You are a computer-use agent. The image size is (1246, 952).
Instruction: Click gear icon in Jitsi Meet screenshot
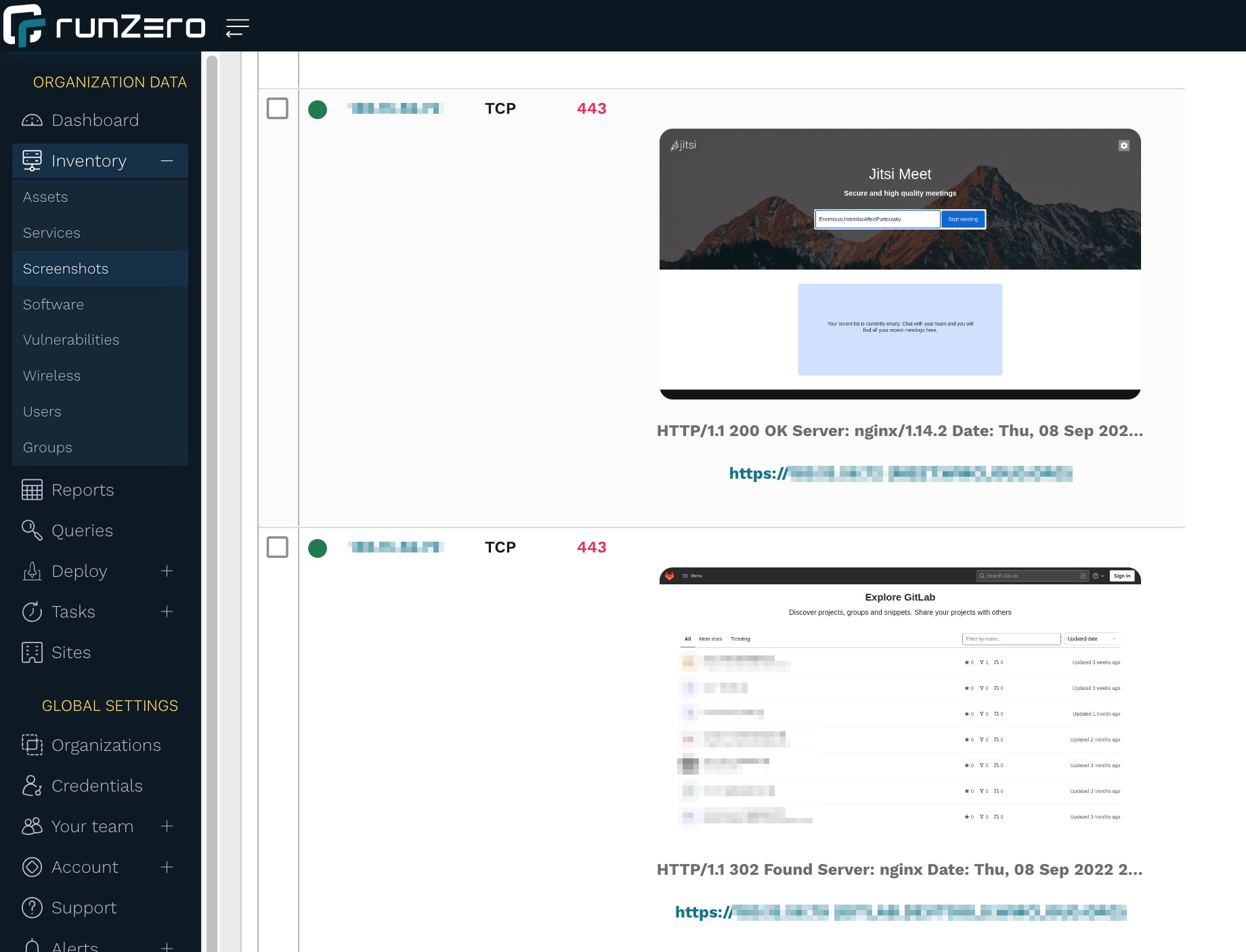point(1124,146)
